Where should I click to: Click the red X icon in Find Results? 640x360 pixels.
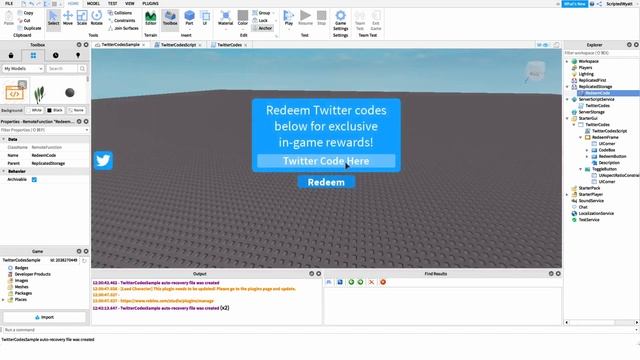click(x=371, y=282)
